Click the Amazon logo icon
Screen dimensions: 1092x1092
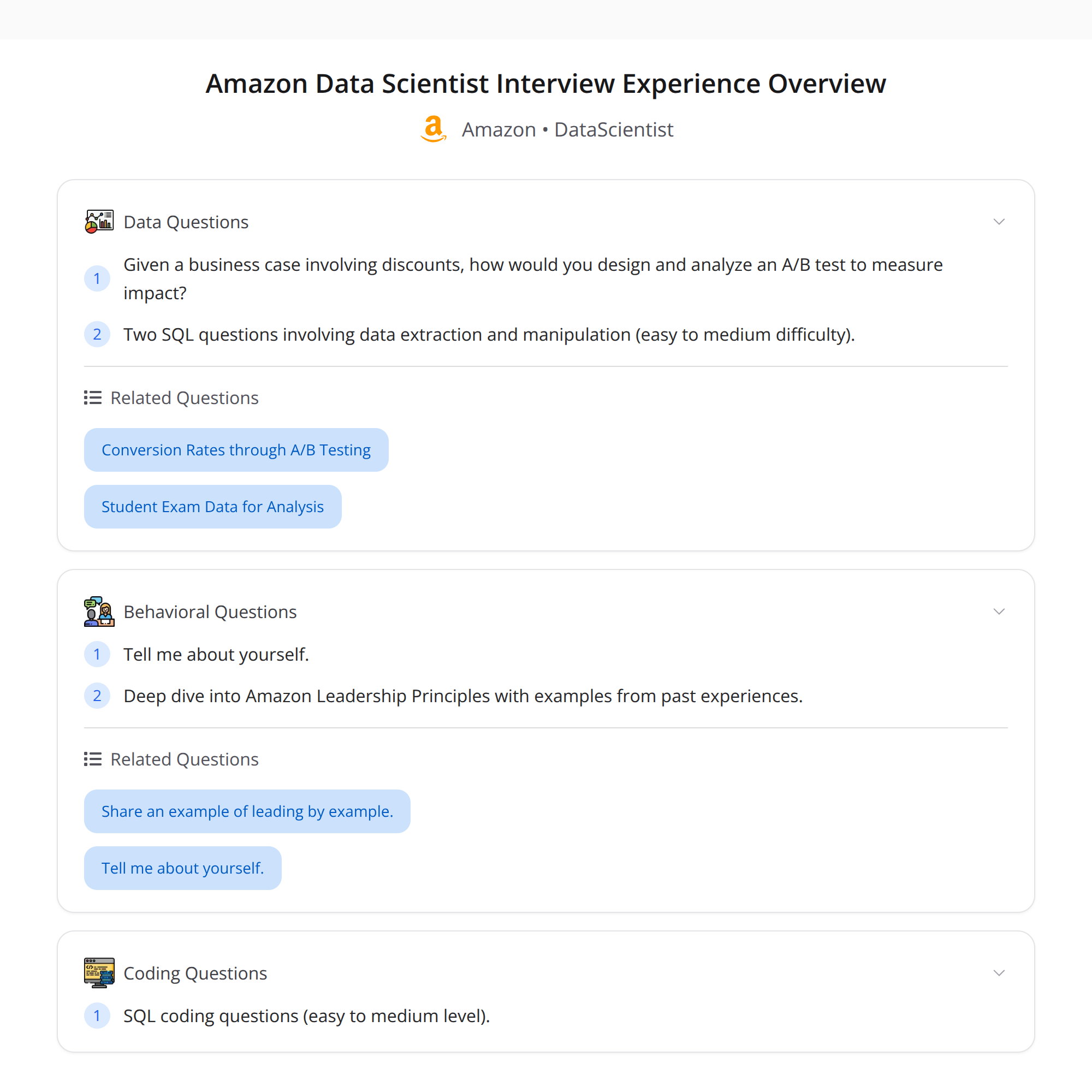(434, 129)
